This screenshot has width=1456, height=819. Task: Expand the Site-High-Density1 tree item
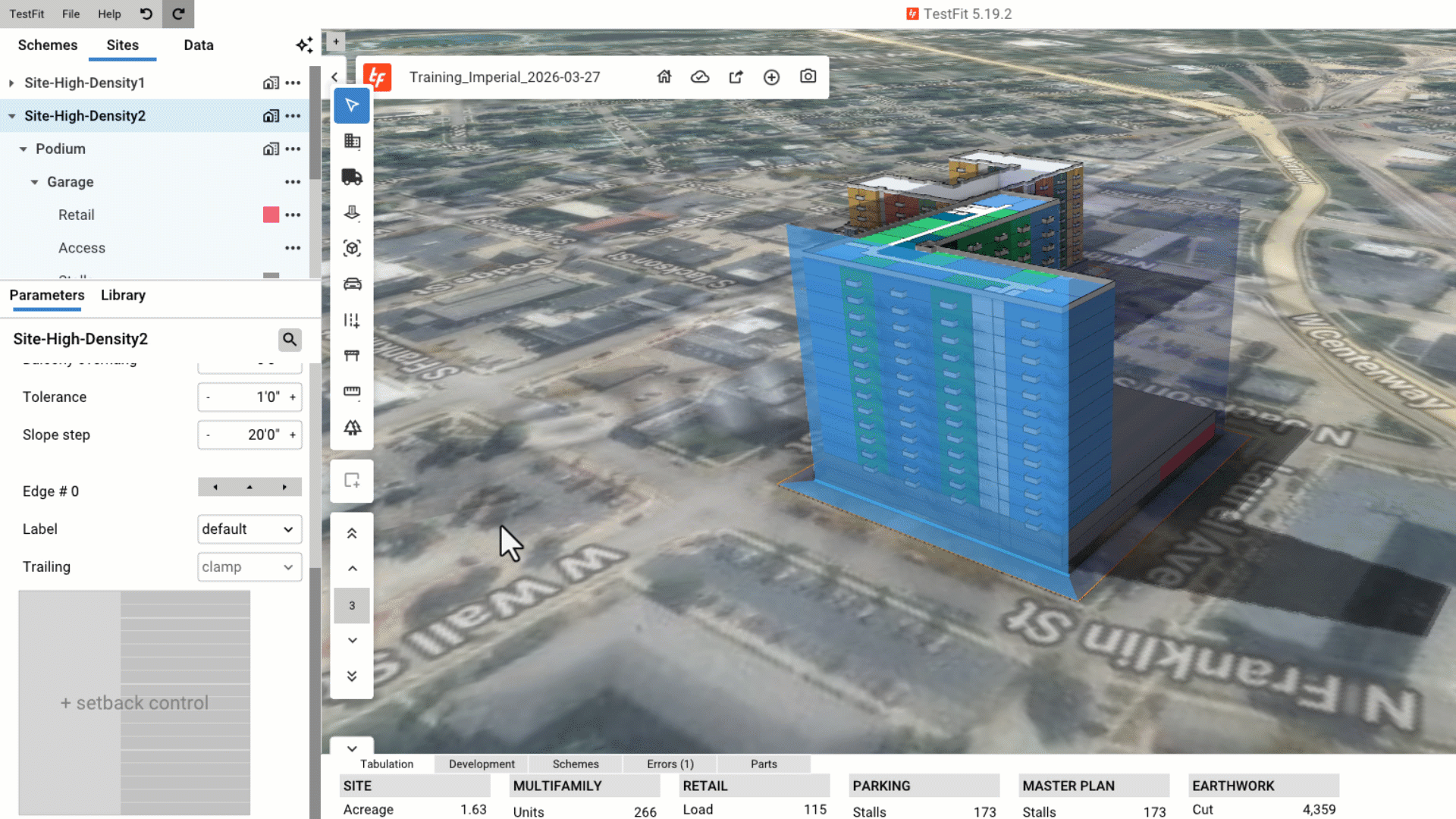pos(11,83)
